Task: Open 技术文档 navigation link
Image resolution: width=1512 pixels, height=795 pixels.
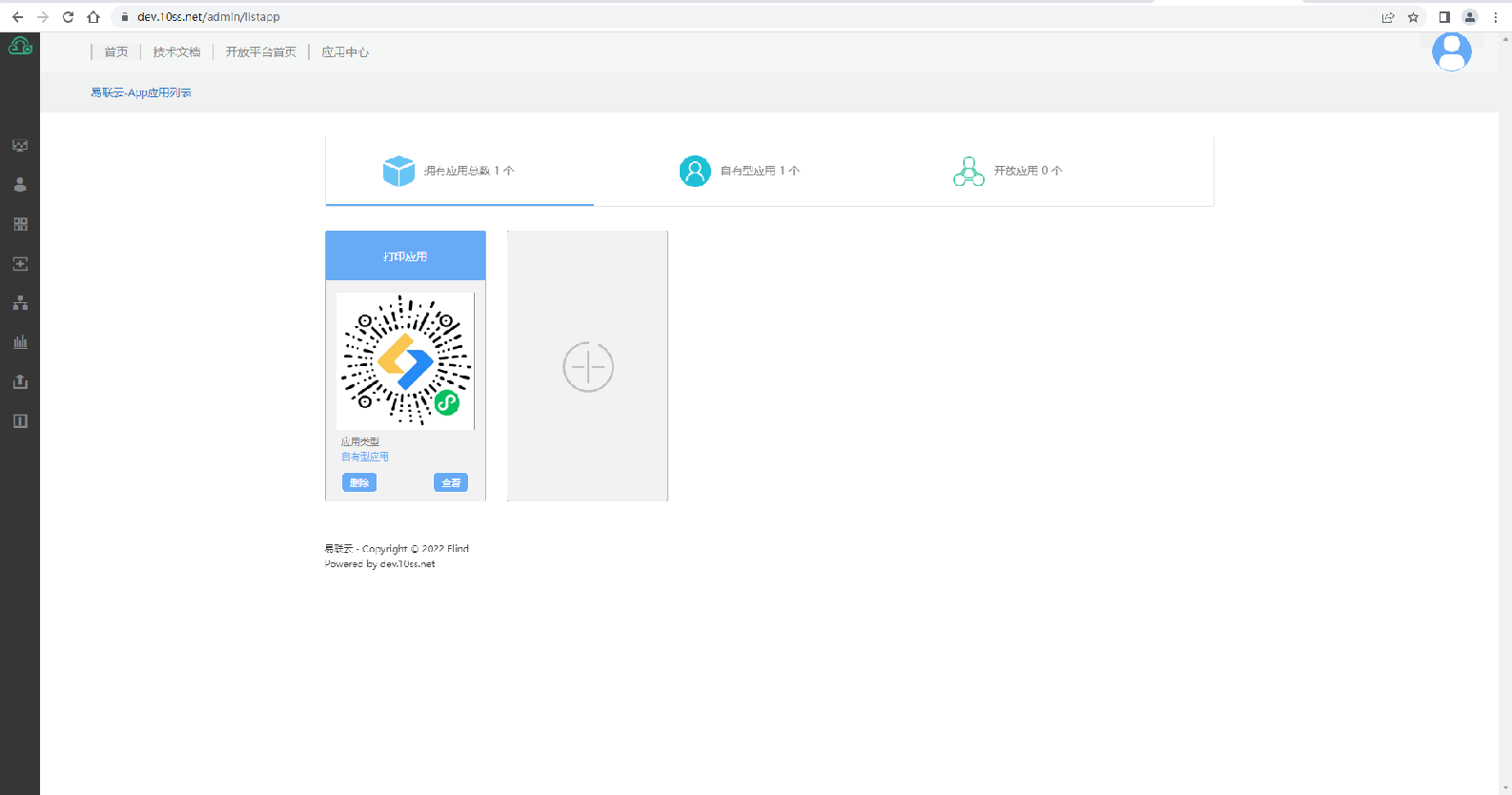Action: tap(177, 52)
